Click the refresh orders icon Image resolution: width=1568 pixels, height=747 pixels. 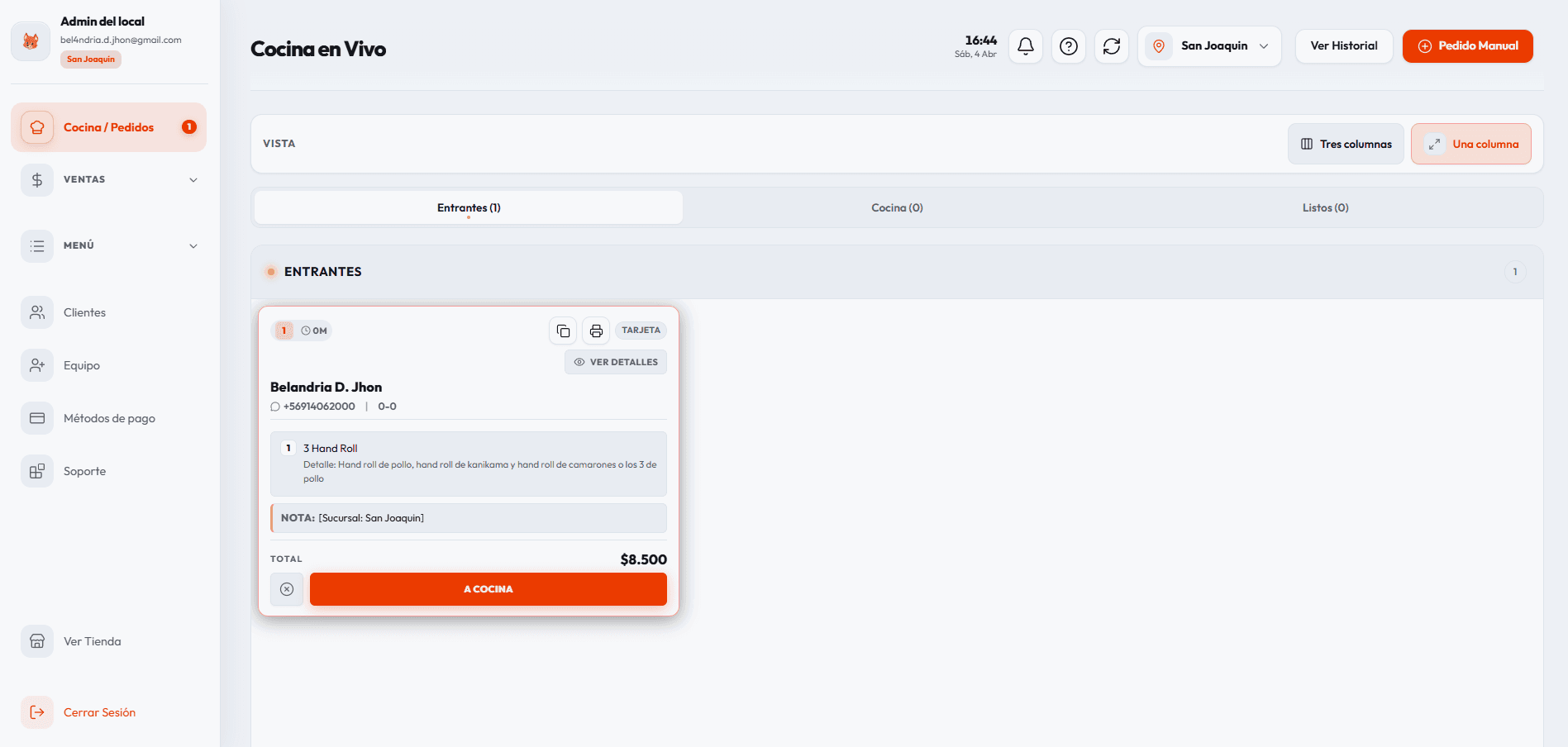(1111, 46)
